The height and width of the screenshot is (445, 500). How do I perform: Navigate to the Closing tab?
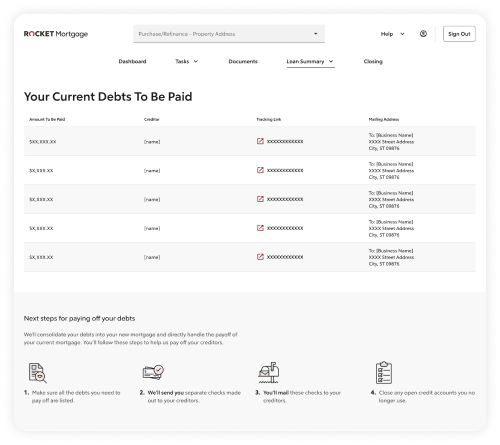[373, 61]
